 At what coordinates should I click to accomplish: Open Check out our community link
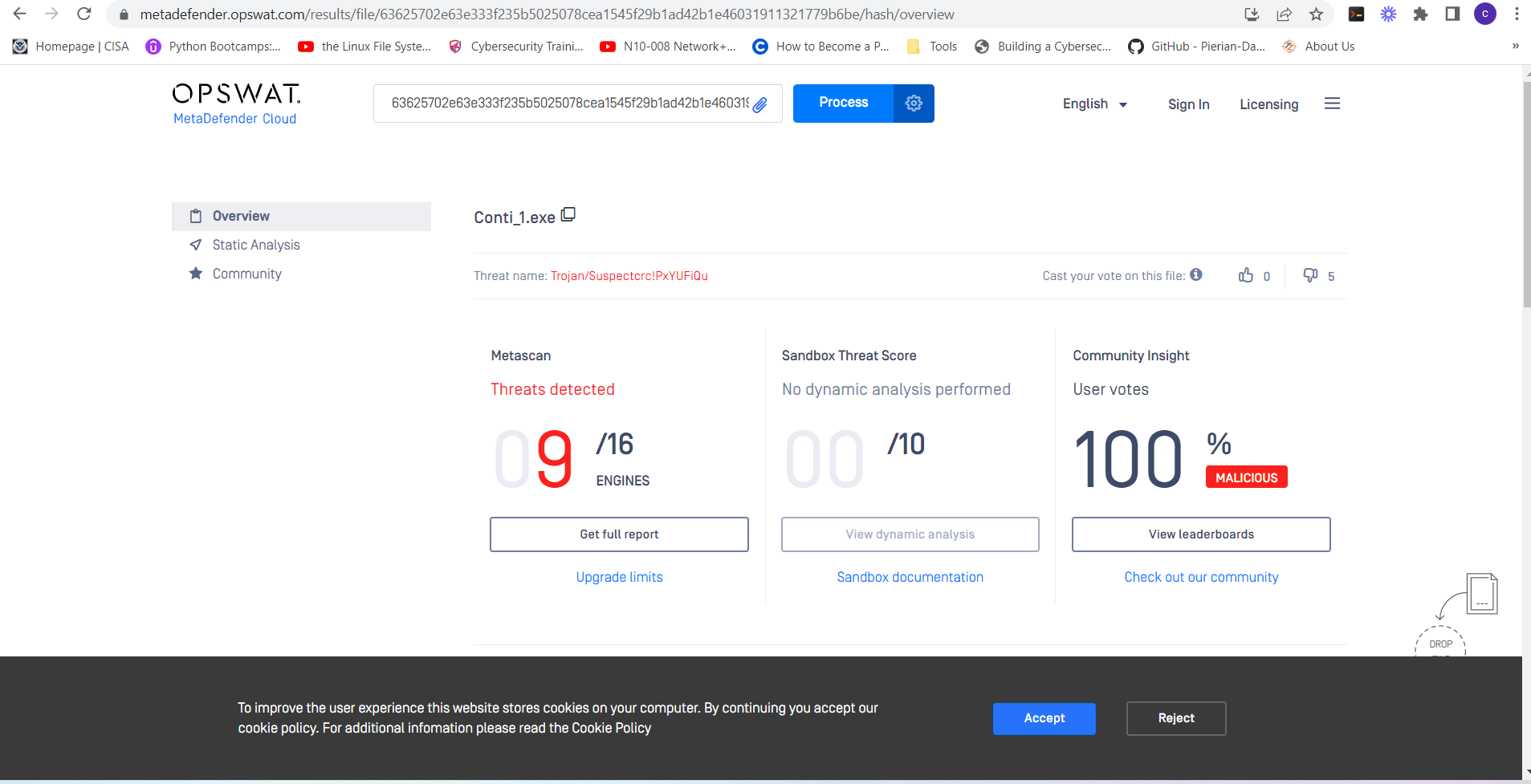(x=1201, y=577)
